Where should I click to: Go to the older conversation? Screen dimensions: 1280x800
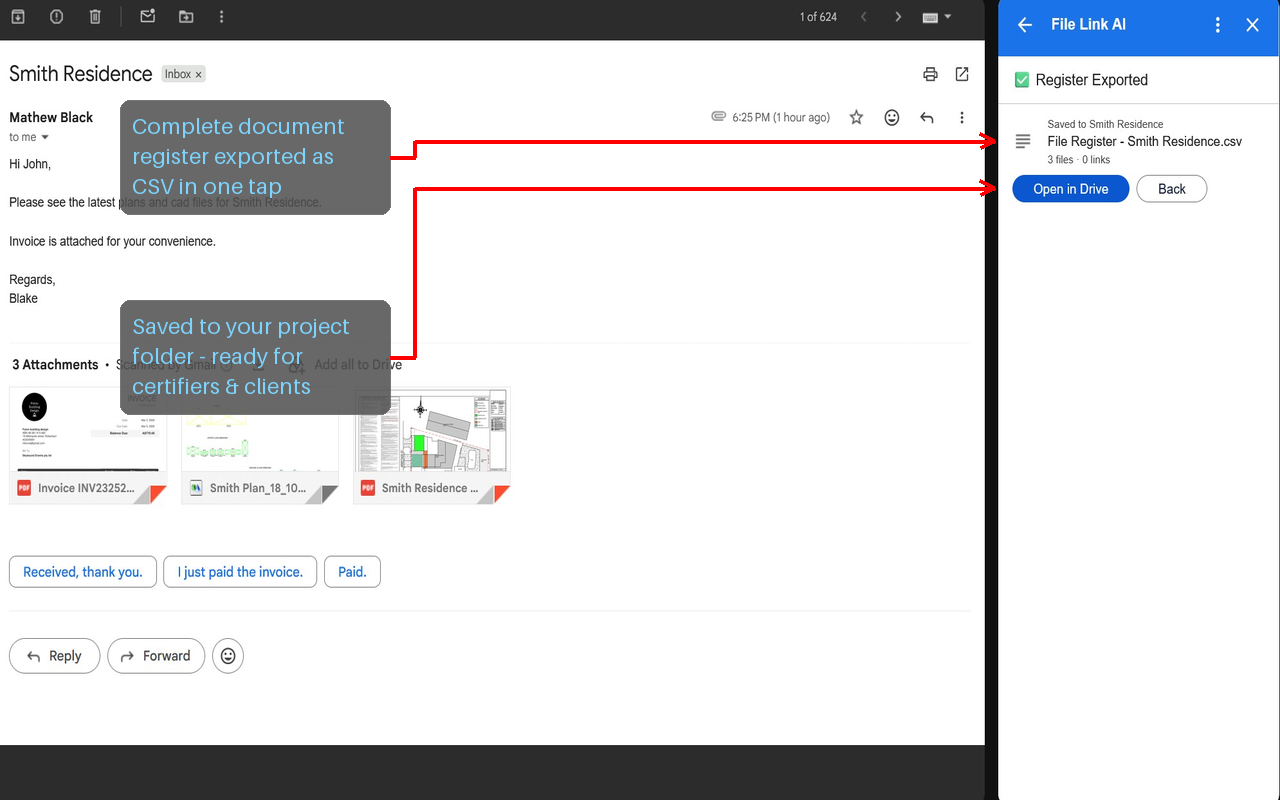898,17
